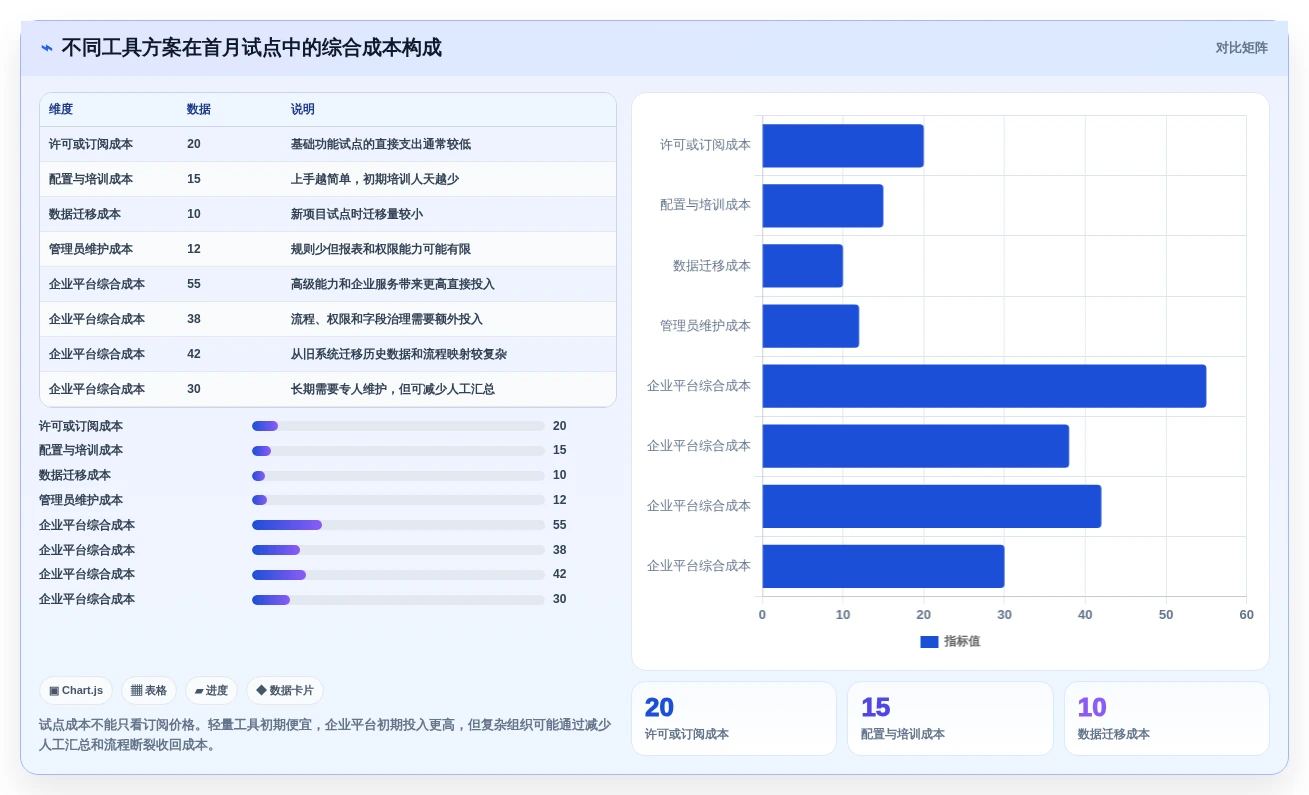
Task: Click description 长期需要专人维护，但可减少人工汇总
Action: point(393,390)
